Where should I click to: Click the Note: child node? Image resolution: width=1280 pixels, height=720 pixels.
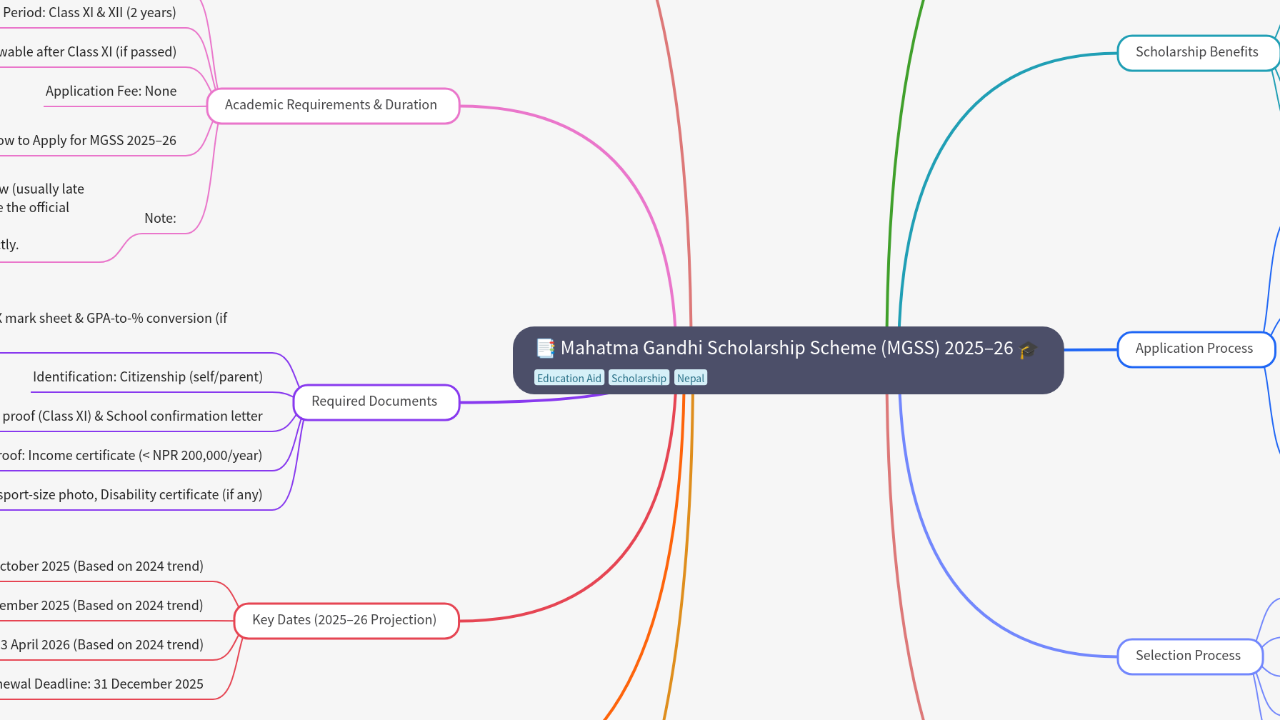[x=160, y=218]
